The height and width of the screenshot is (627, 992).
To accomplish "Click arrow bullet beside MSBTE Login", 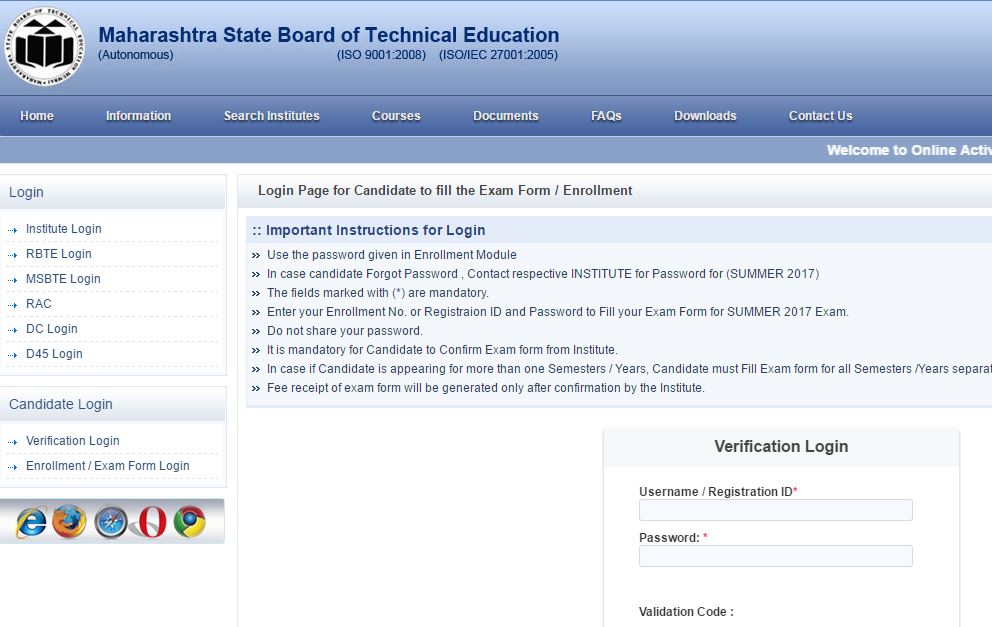I will [x=13, y=280].
